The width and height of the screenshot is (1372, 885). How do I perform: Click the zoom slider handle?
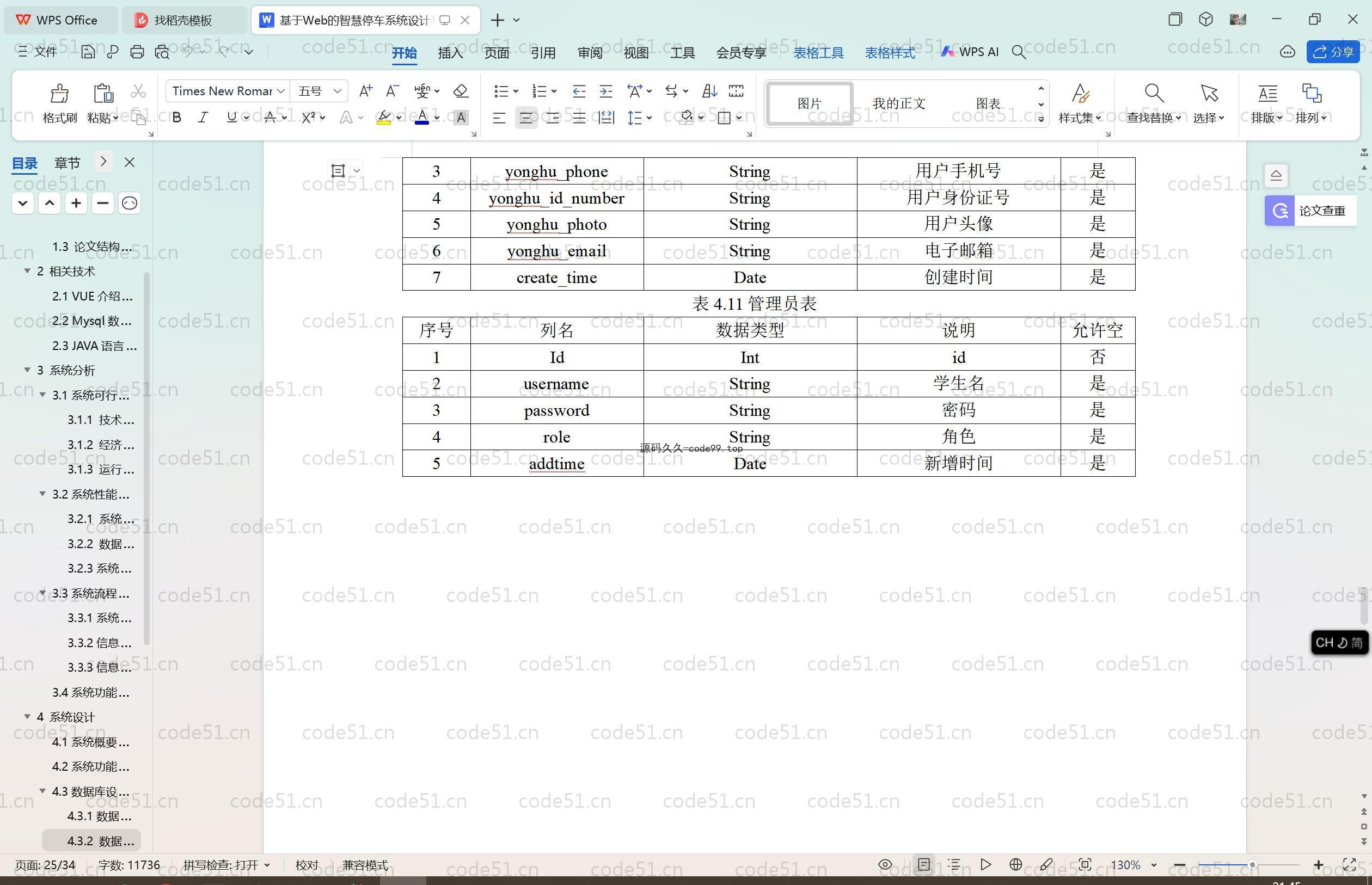pyautogui.click(x=1252, y=864)
